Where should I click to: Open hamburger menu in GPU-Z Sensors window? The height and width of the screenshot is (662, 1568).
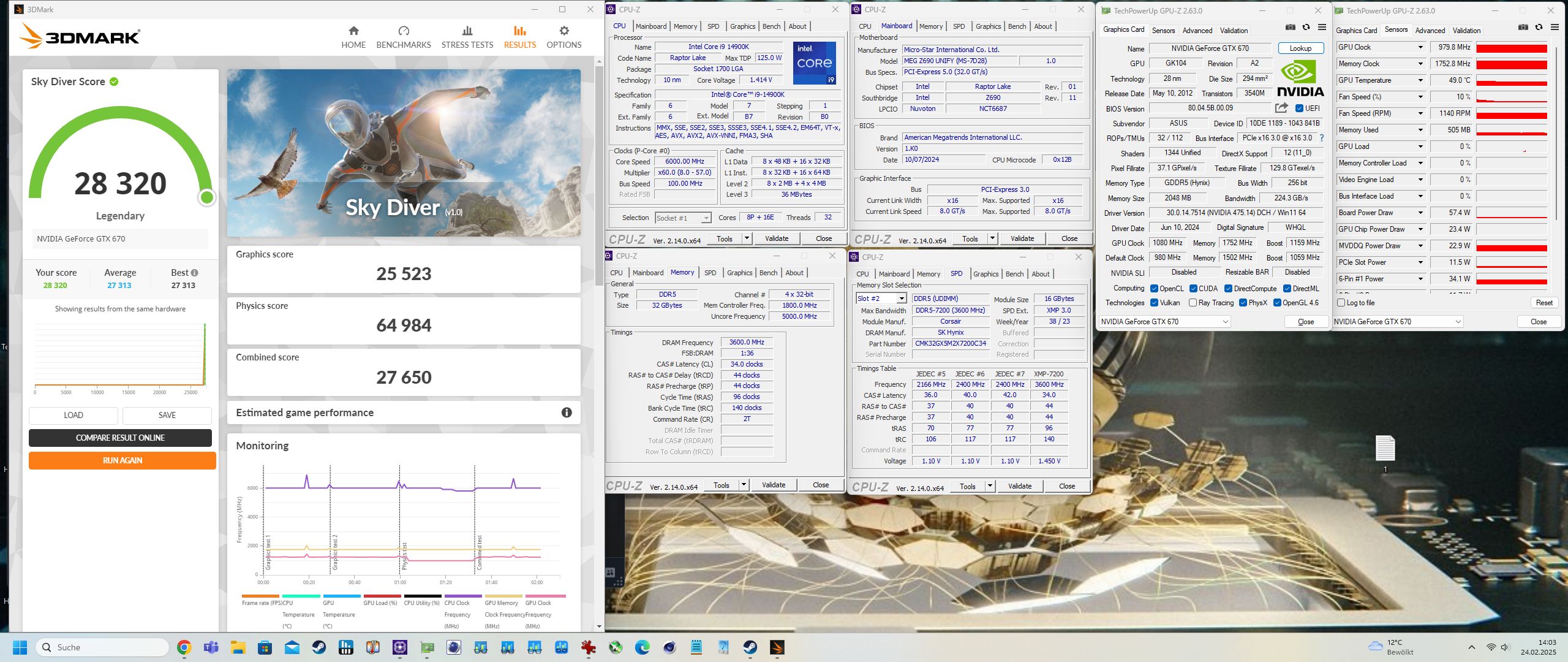coord(1555,28)
